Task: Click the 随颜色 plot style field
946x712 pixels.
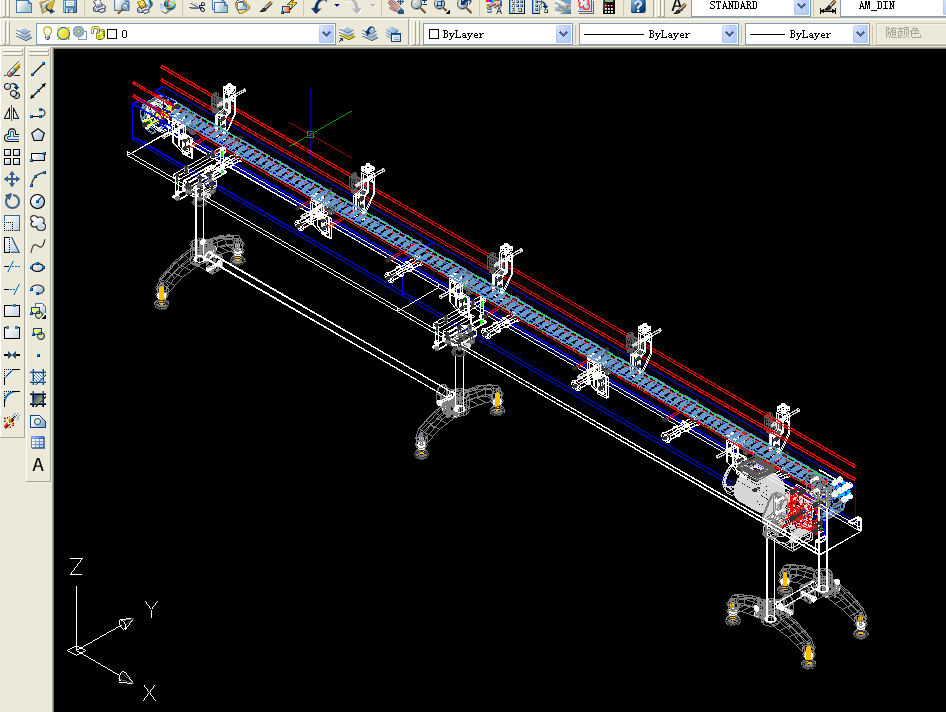Action: 910,34
